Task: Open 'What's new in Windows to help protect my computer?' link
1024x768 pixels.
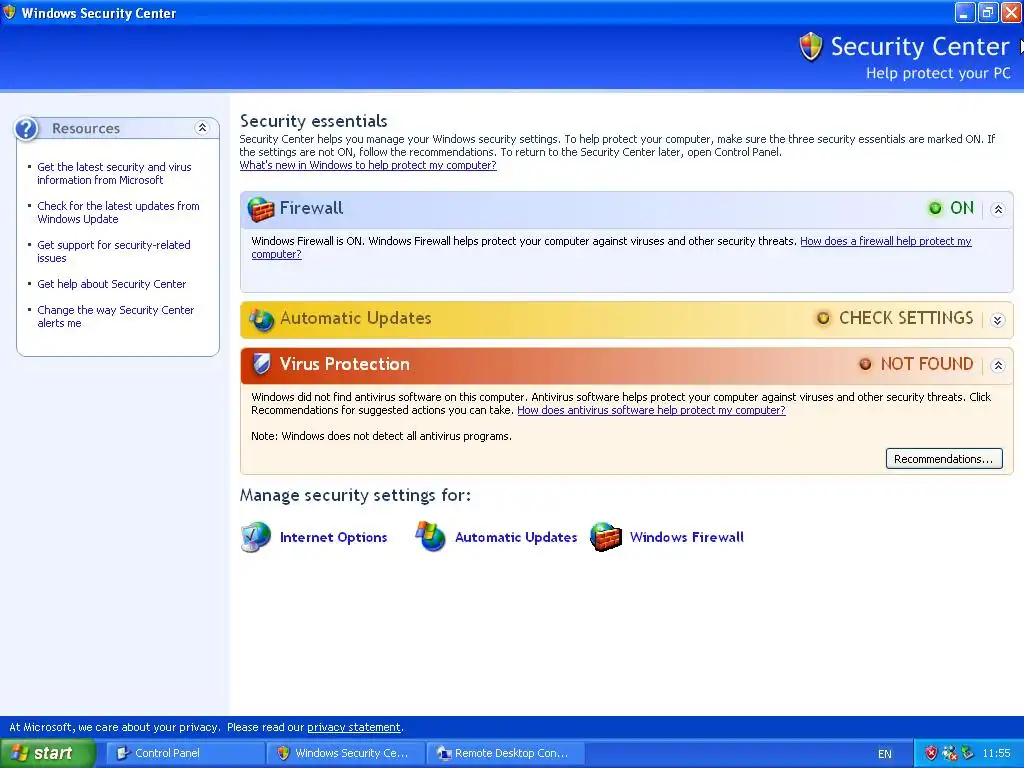Action: click(368, 165)
